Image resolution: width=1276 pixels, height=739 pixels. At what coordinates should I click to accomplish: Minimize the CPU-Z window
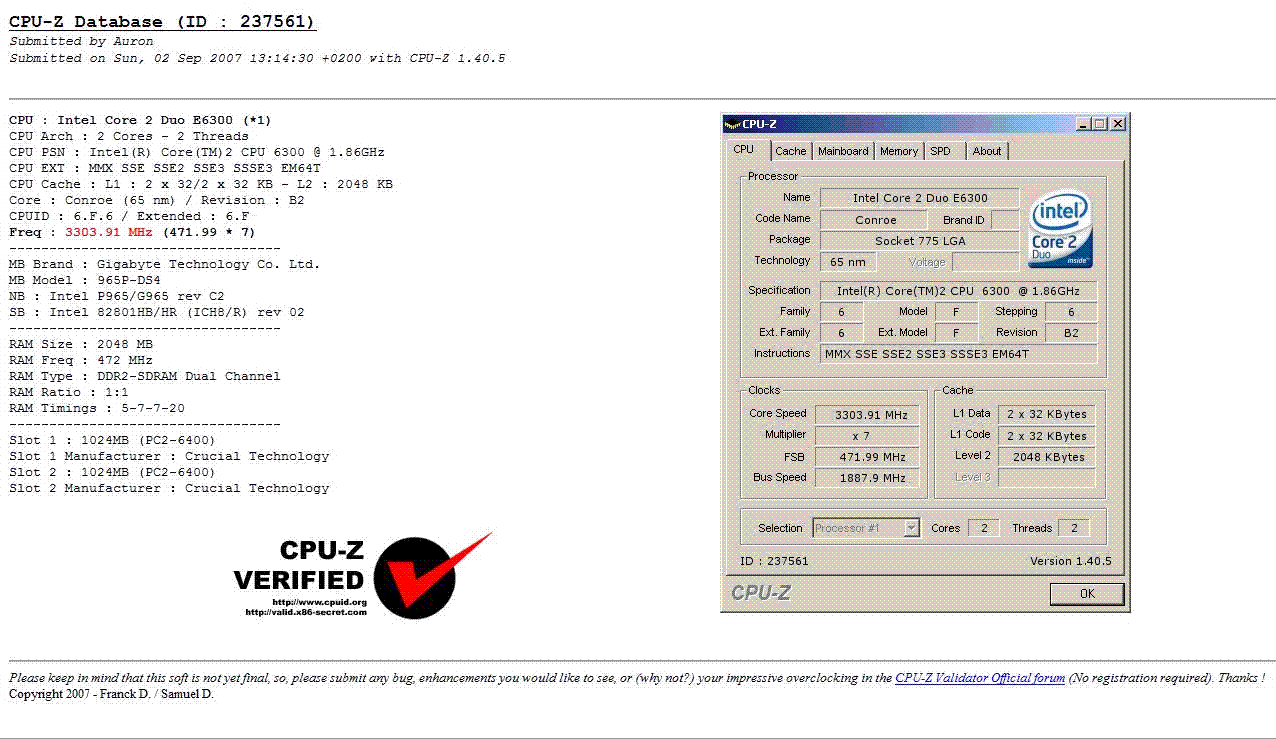(1083, 124)
